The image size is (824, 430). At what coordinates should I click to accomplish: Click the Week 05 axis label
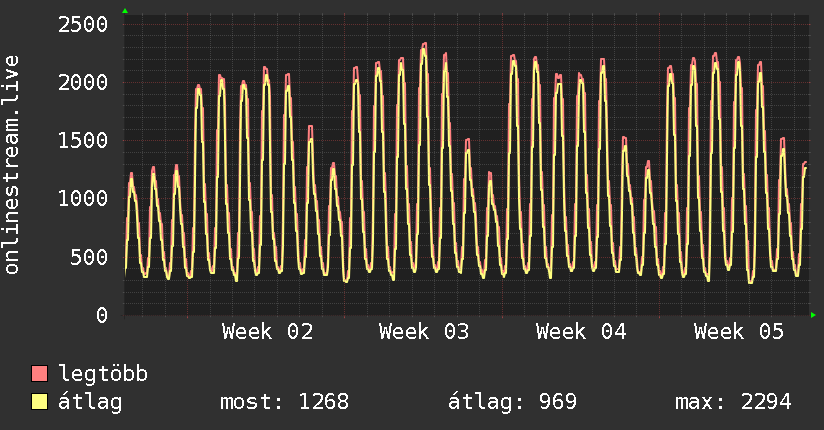738,332
